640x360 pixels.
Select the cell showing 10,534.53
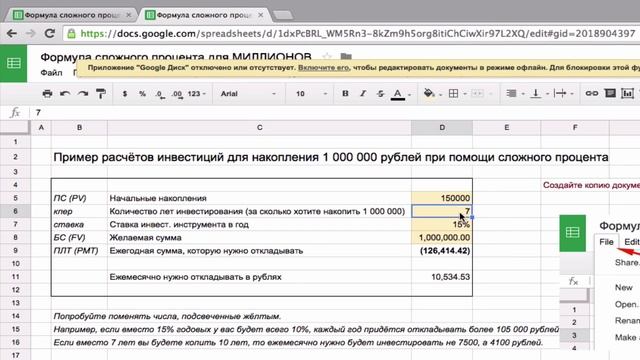pos(442,277)
